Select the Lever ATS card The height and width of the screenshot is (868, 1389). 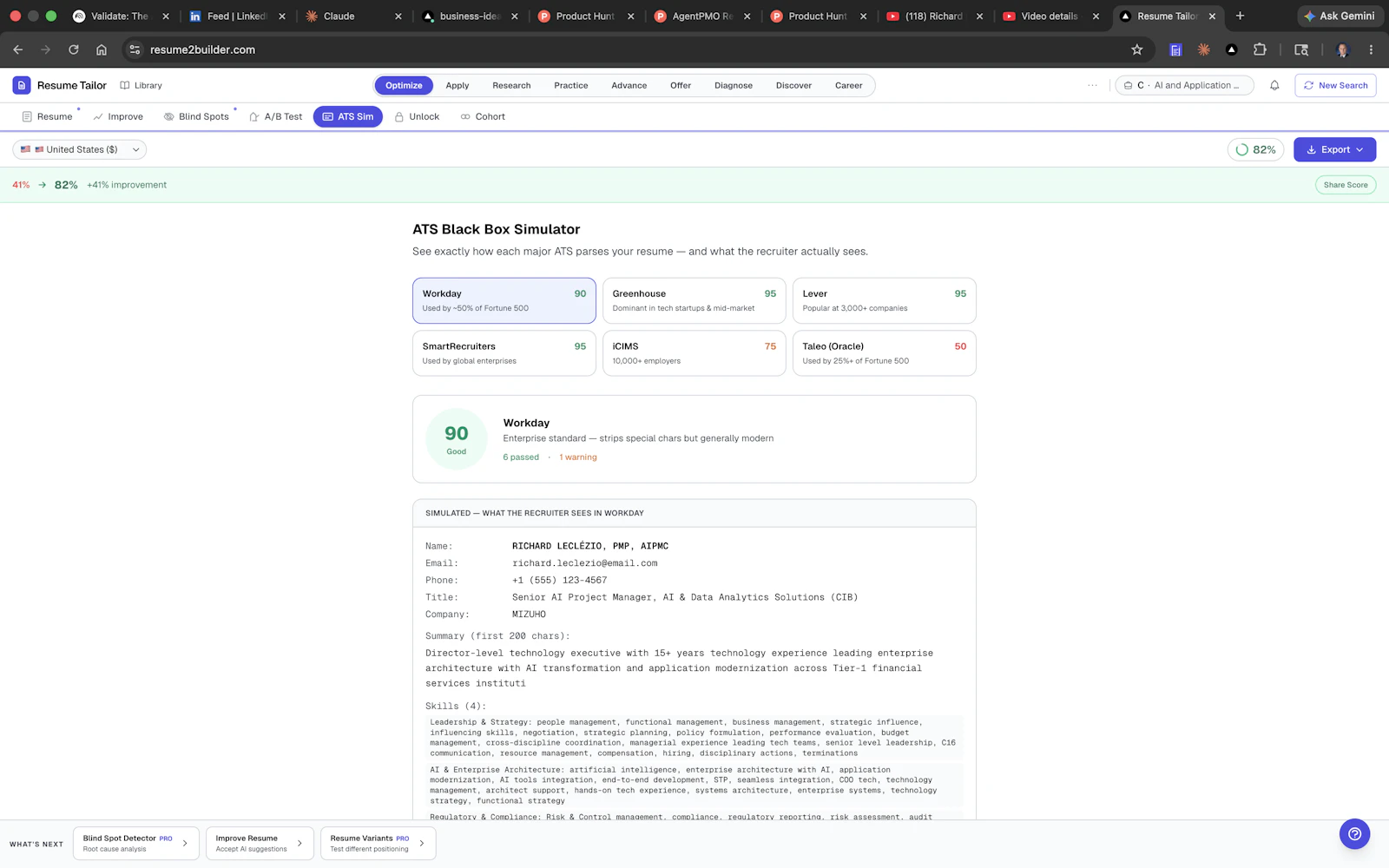point(884,300)
